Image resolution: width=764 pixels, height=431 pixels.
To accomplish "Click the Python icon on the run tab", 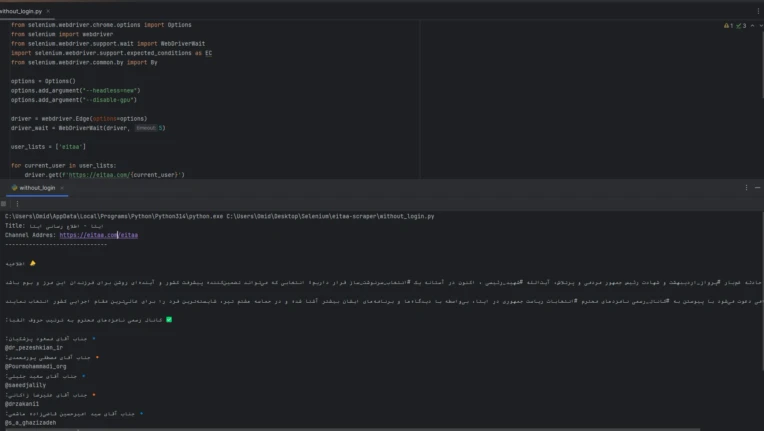I will click(13, 187).
